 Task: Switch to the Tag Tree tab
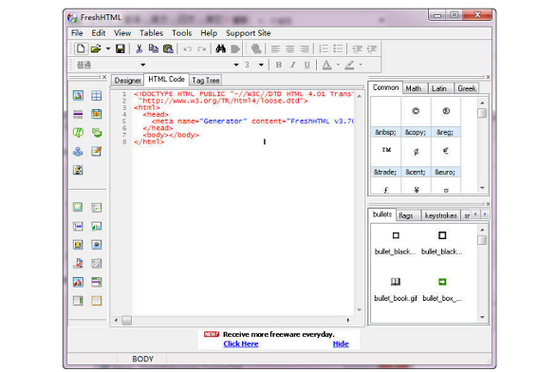coord(205,81)
